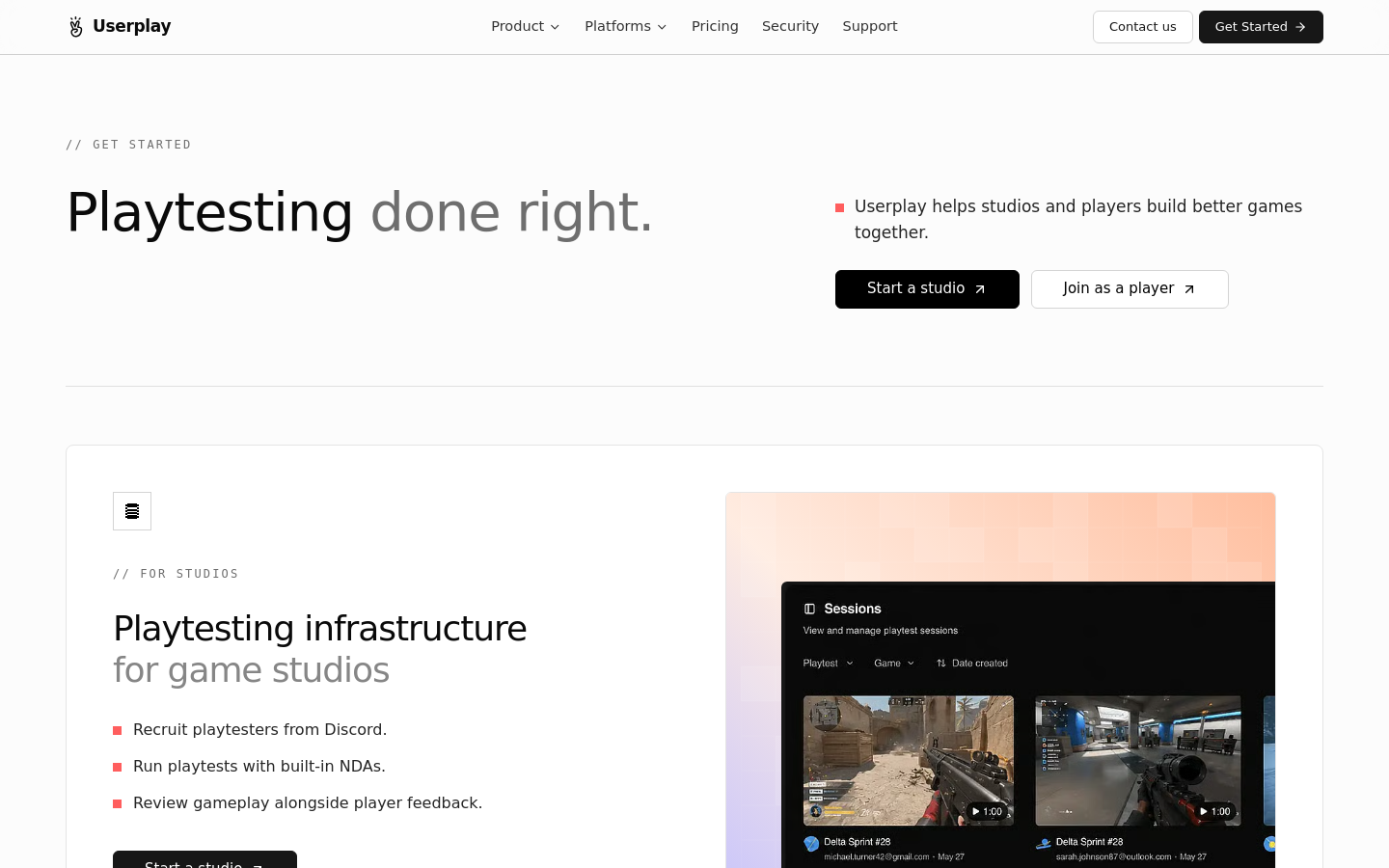Open the Playtest filter dropdown
Screen dimensions: 1389x868
[829, 664]
